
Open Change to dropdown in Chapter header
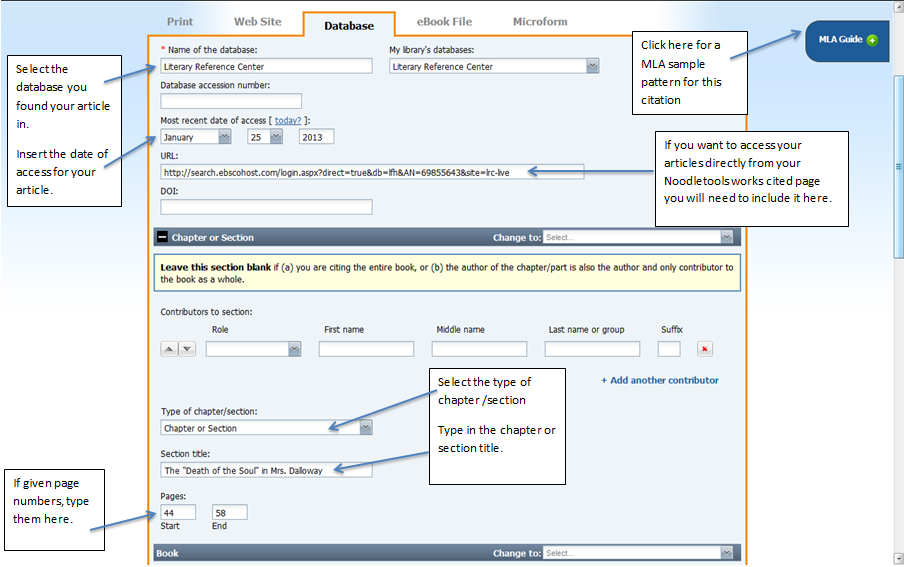[726, 238]
